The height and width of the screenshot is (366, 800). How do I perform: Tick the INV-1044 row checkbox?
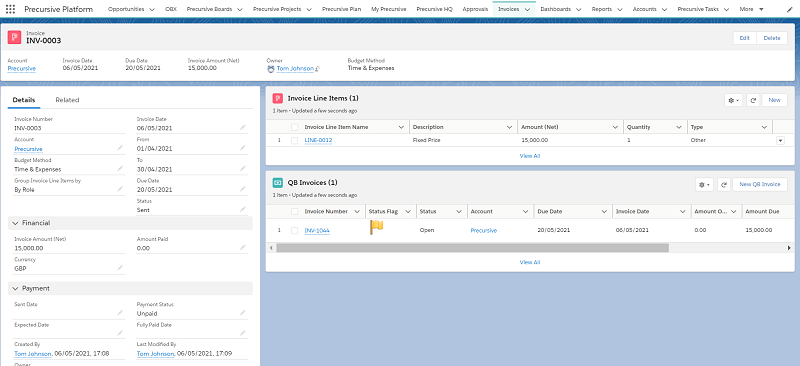(294, 230)
